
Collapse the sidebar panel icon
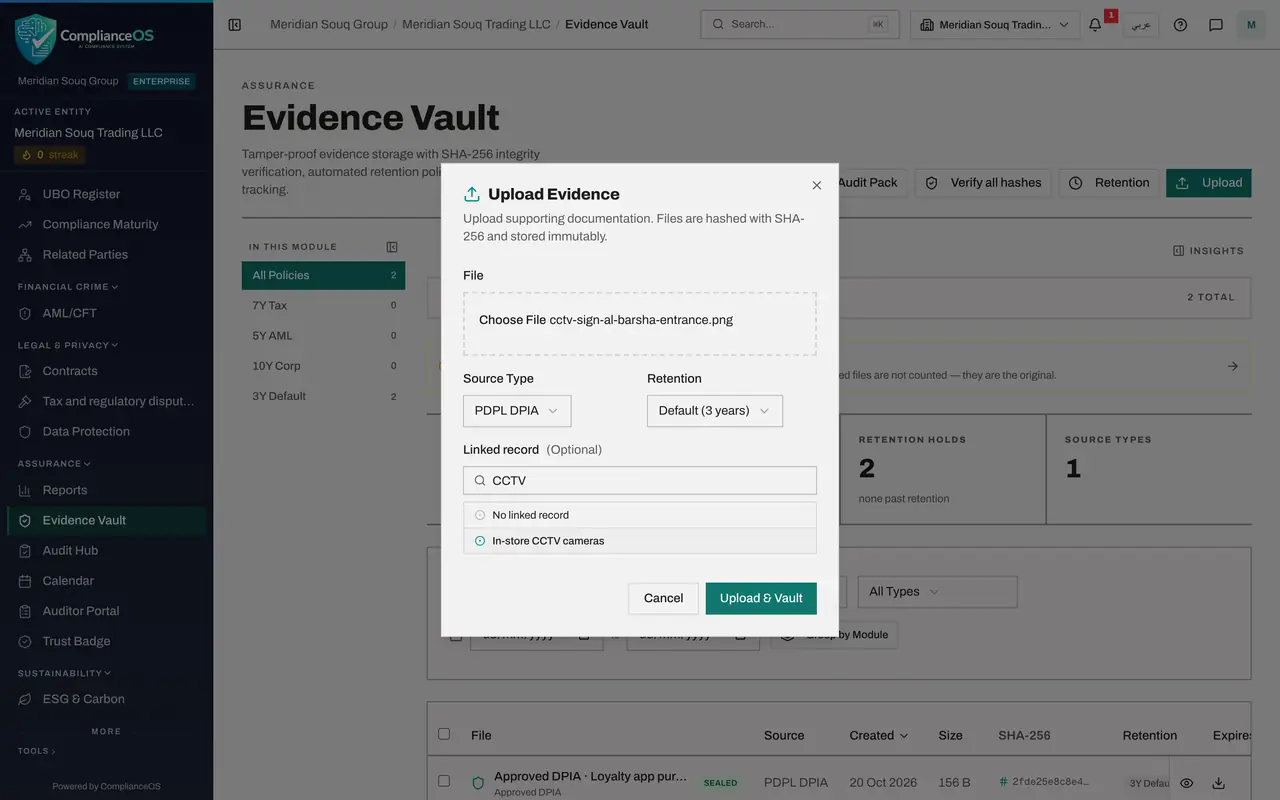click(x=235, y=25)
